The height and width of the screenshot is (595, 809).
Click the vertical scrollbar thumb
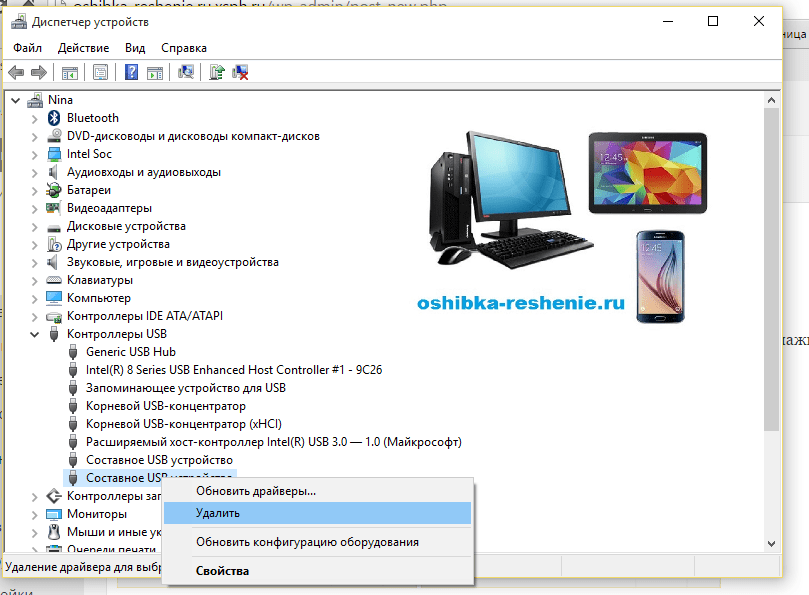[771, 269]
